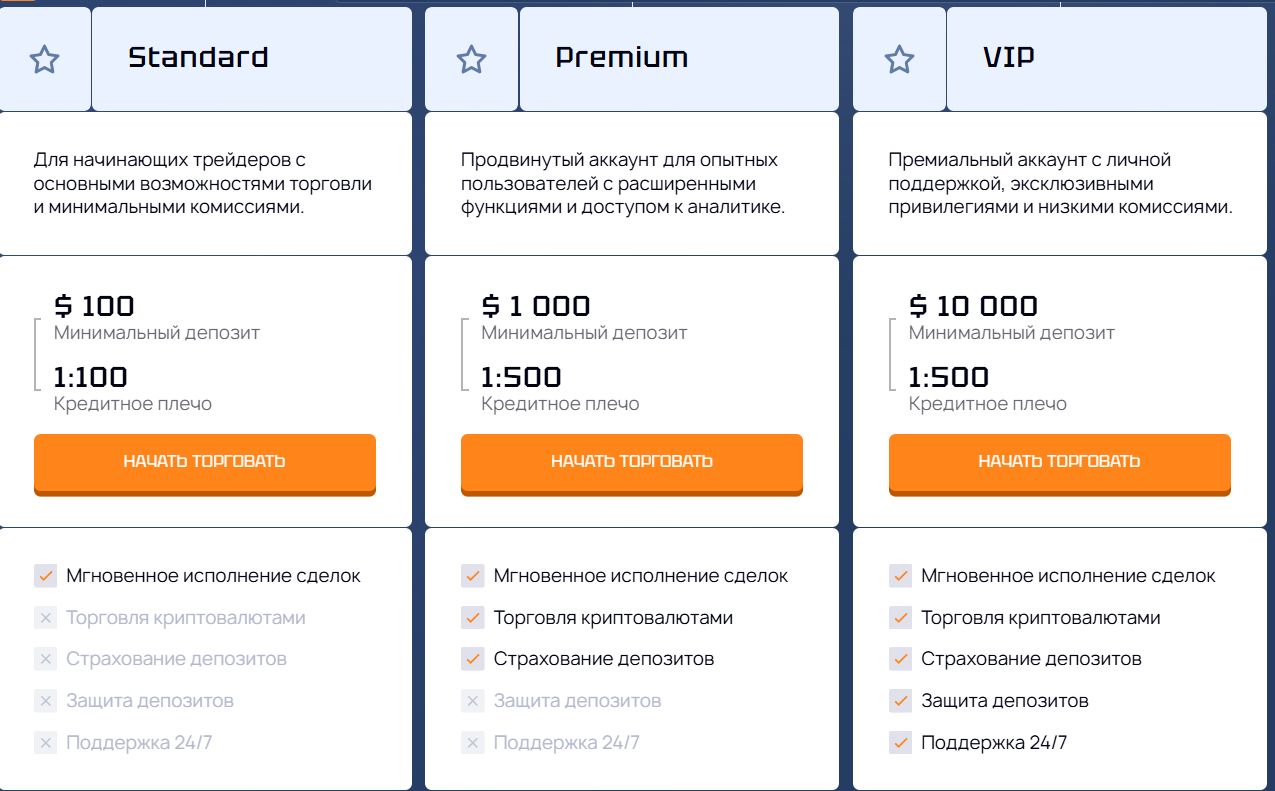Click Standard's Поддержка 24/7 X mark
Image resolution: width=1275 pixels, height=791 pixels.
[x=45, y=743]
